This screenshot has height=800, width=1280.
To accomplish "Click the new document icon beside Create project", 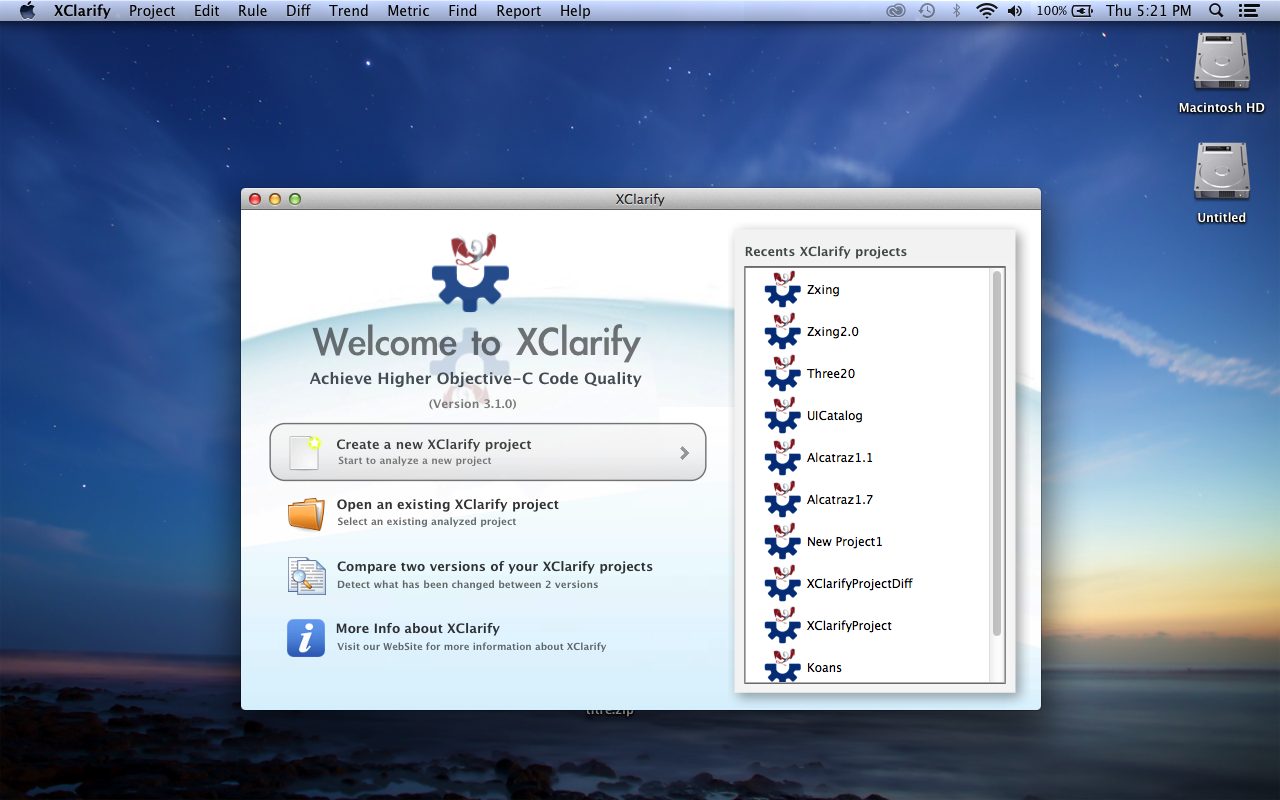I will pos(305,452).
